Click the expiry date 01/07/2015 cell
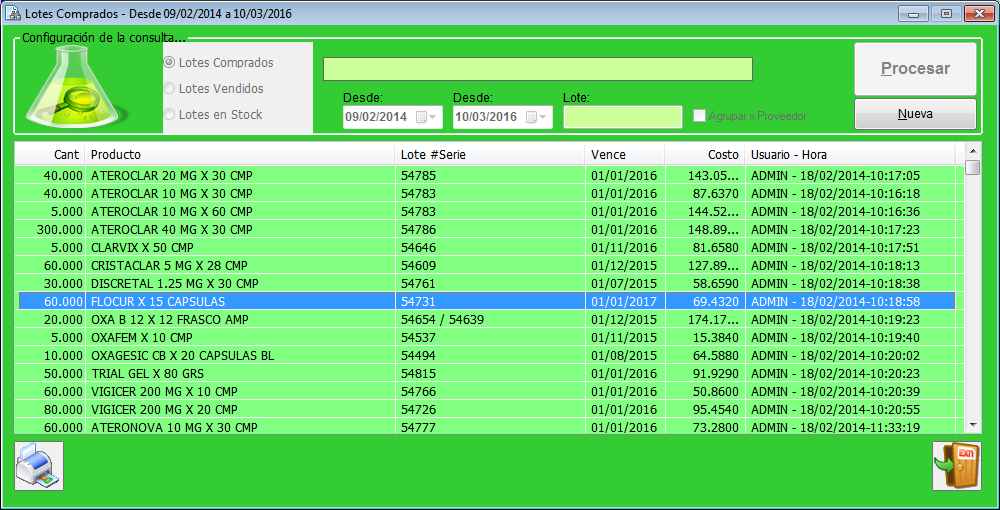This screenshot has width=1000, height=510. 624,282
